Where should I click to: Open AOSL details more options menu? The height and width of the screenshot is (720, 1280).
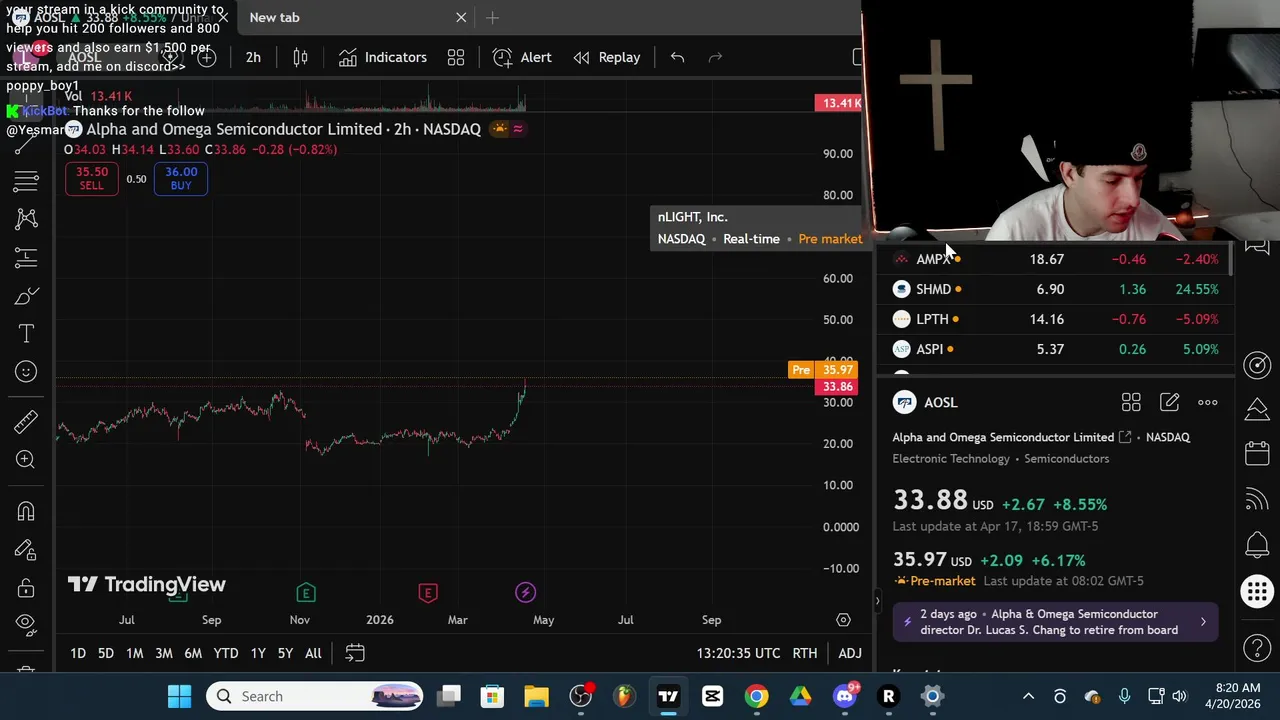[1208, 402]
